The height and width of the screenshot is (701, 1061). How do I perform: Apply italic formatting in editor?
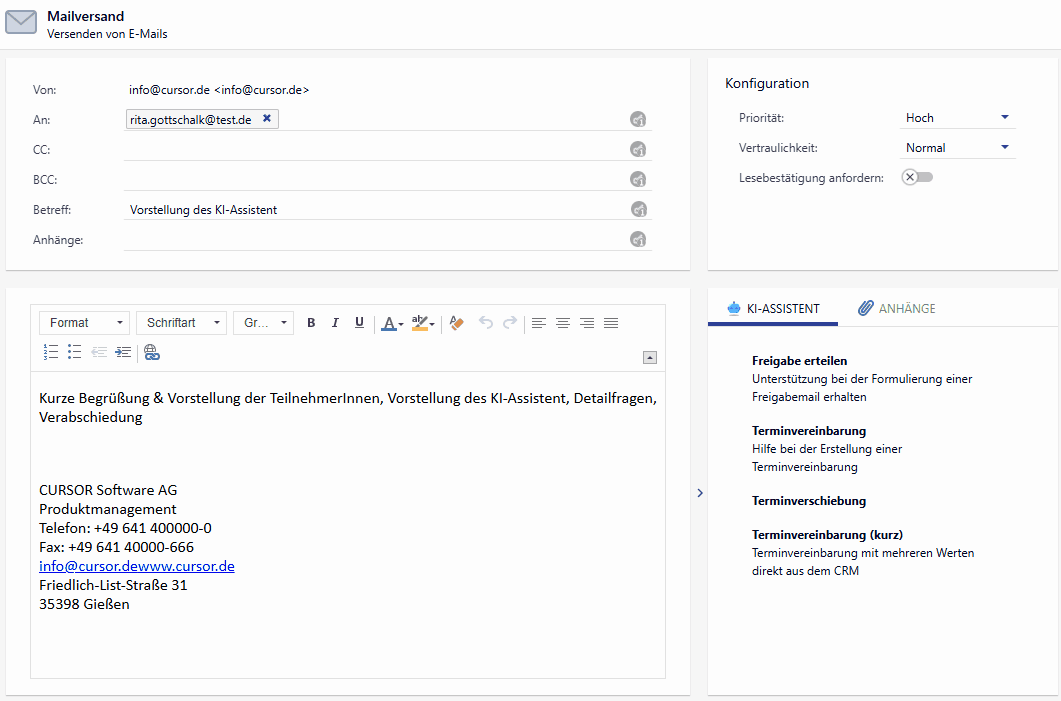click(335, 323)
